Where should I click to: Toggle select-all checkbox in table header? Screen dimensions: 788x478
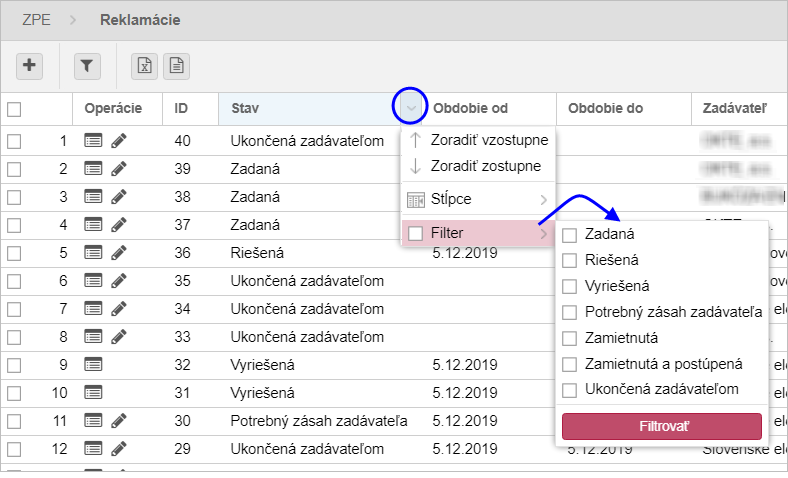14,109
